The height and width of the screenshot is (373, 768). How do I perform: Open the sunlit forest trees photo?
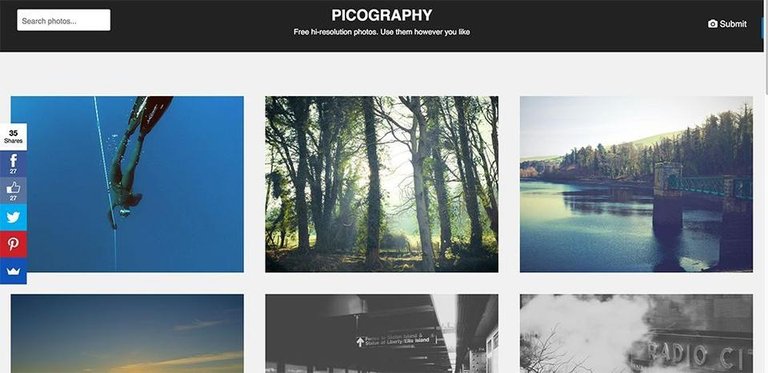tap(382, 184)
